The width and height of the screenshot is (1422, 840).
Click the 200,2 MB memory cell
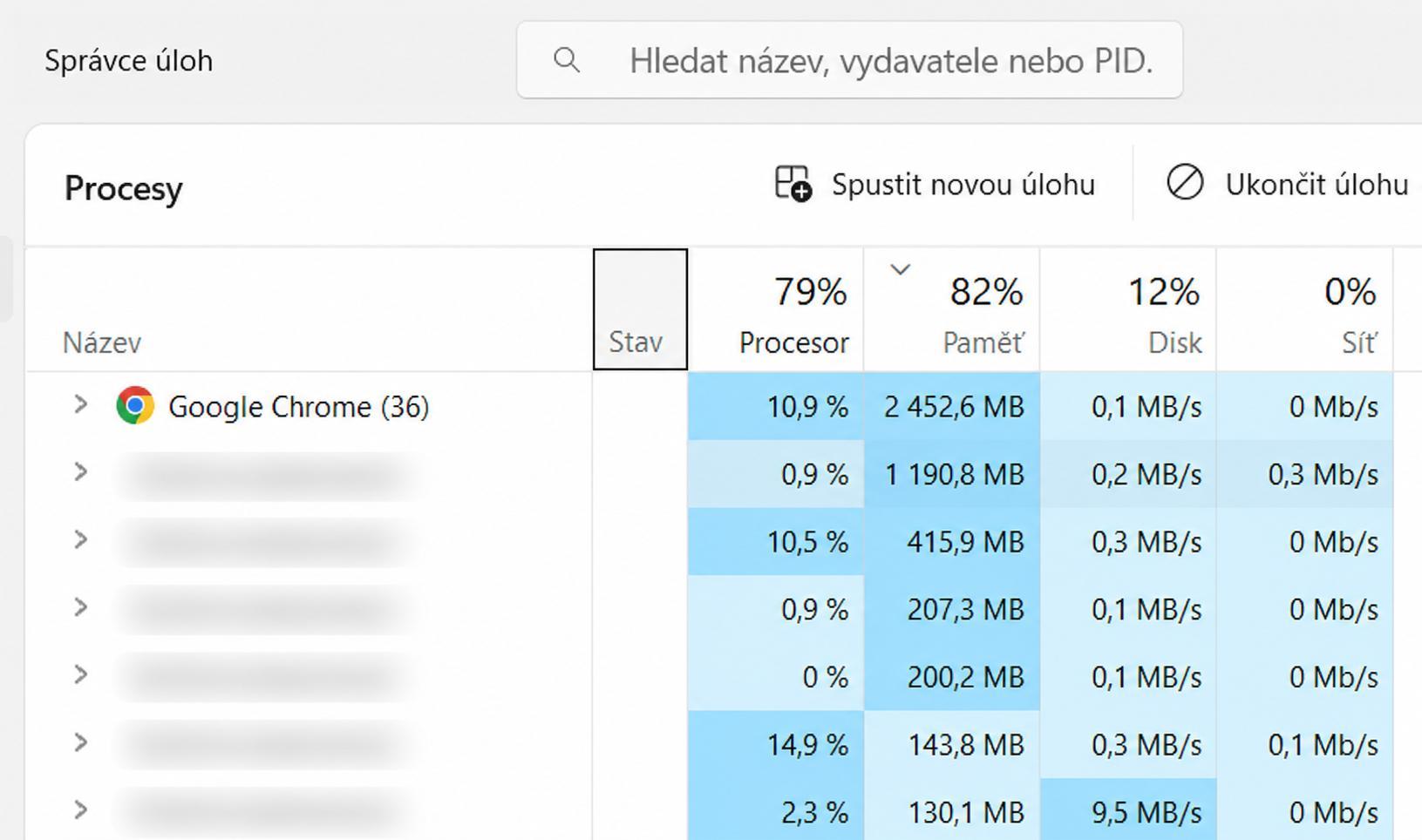[952, 676]
